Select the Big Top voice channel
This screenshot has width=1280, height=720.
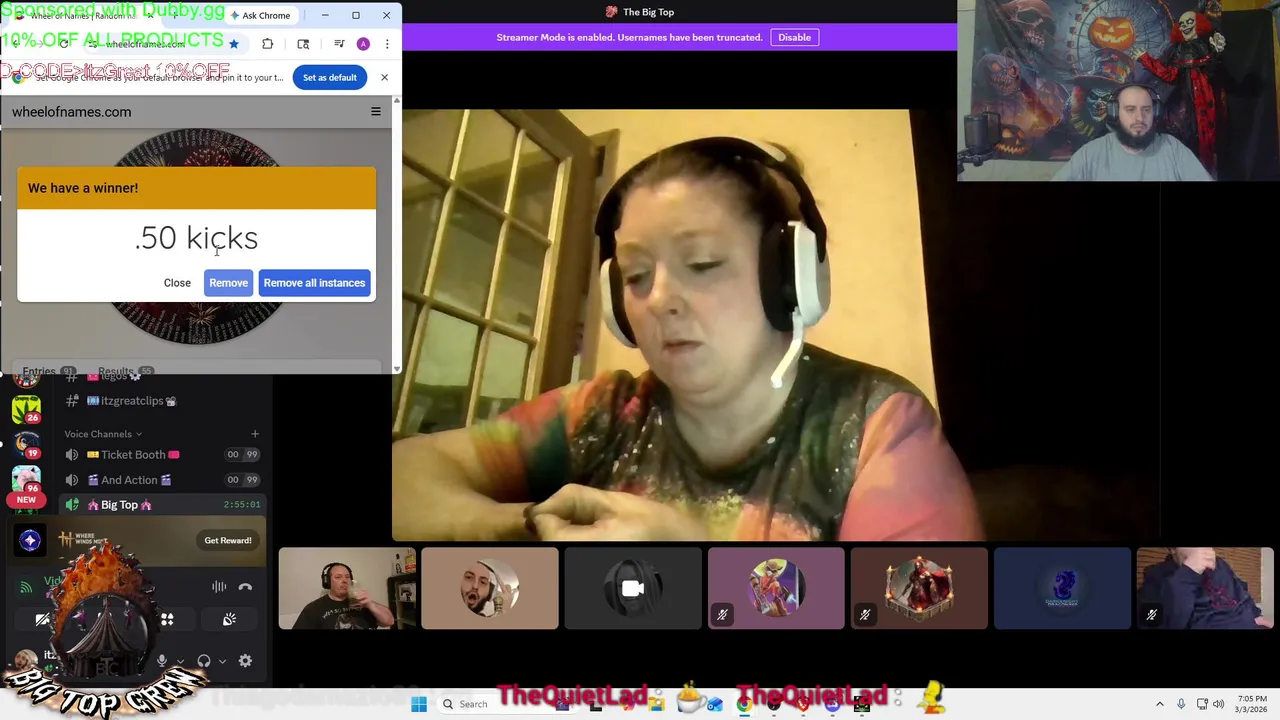click(163, 505)
